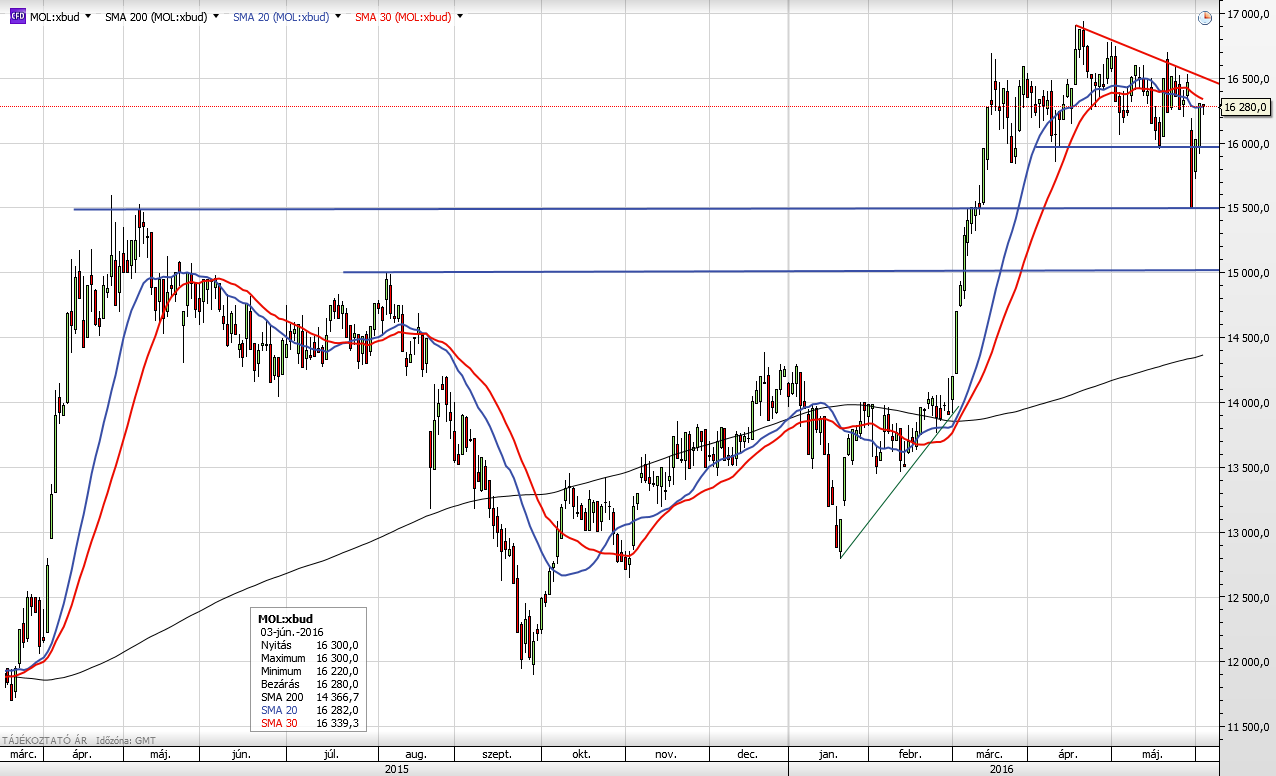The image size is (1276, 776).
Task: Select the horizontal support line at 15 500
Action: click(600, 209)
